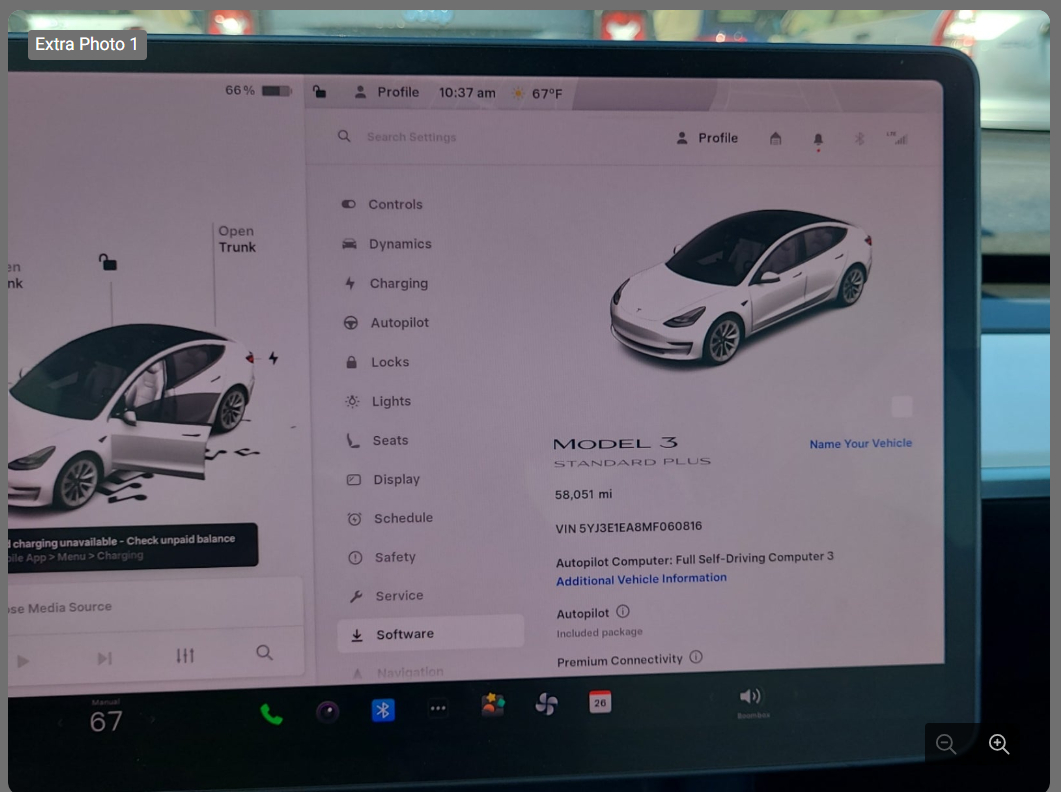Click the Name Your Vehicle link

pos(861,443)
